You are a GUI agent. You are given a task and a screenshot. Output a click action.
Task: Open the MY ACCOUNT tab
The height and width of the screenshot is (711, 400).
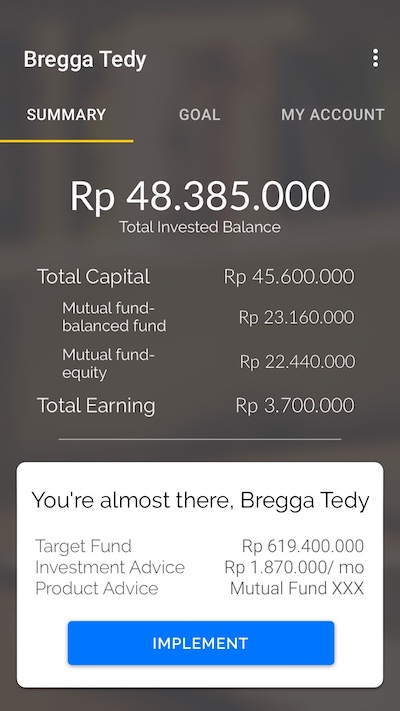333,115
